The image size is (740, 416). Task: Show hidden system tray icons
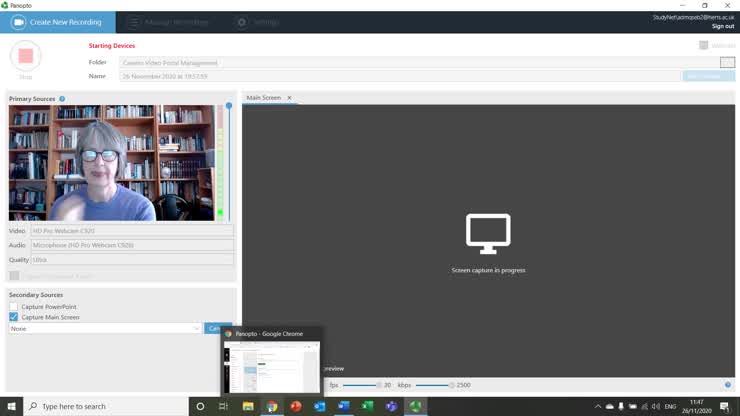pyautogui.click(x=598, y=406)
